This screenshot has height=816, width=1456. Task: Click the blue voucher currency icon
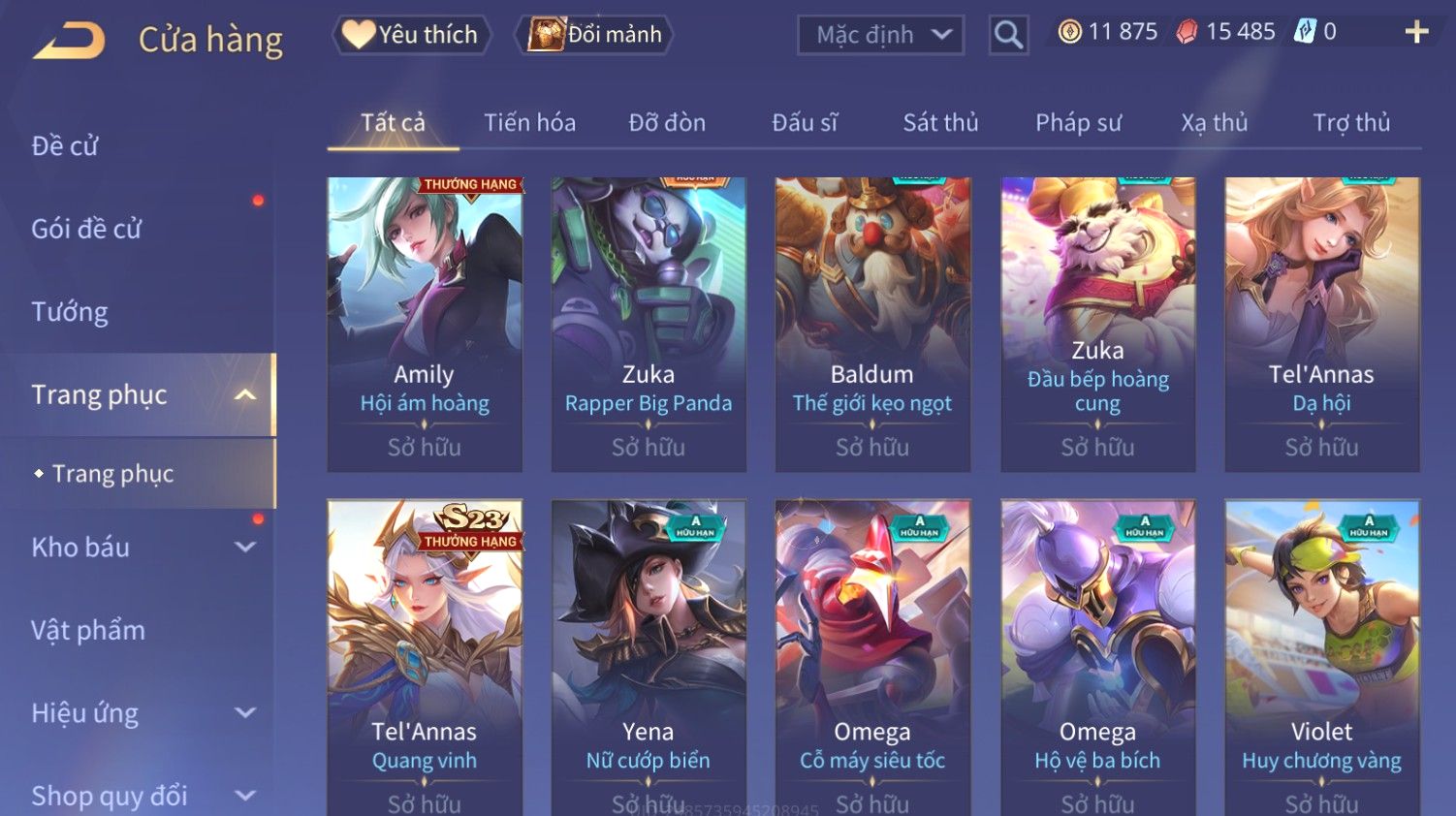(x=1305, y=32)
